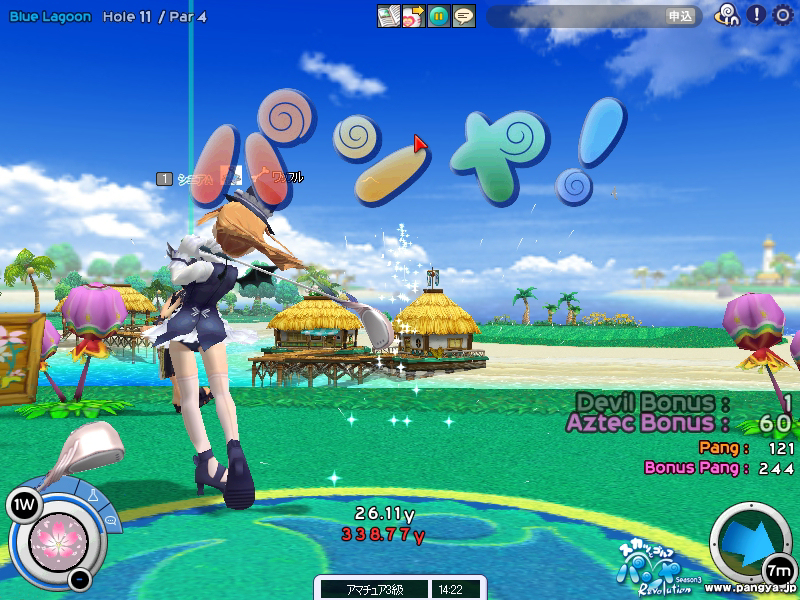Open the chat speech bubble icon
The width and height of the screenshot is (800, 600).
pos(463,16)
